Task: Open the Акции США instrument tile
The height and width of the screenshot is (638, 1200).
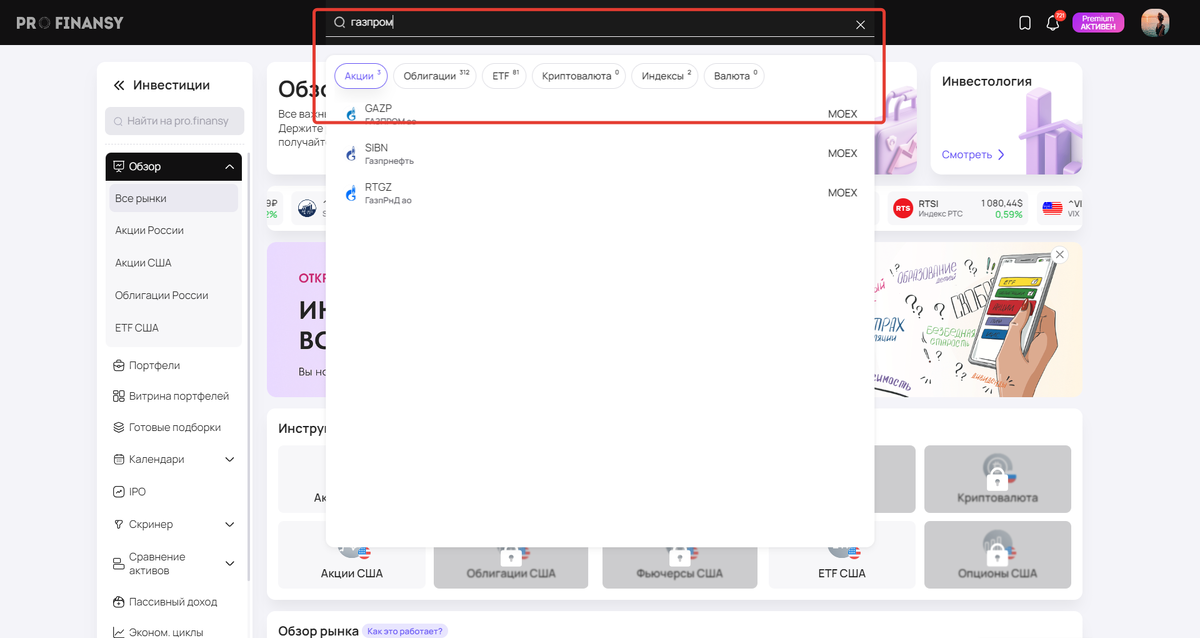Action: (352, 554)
